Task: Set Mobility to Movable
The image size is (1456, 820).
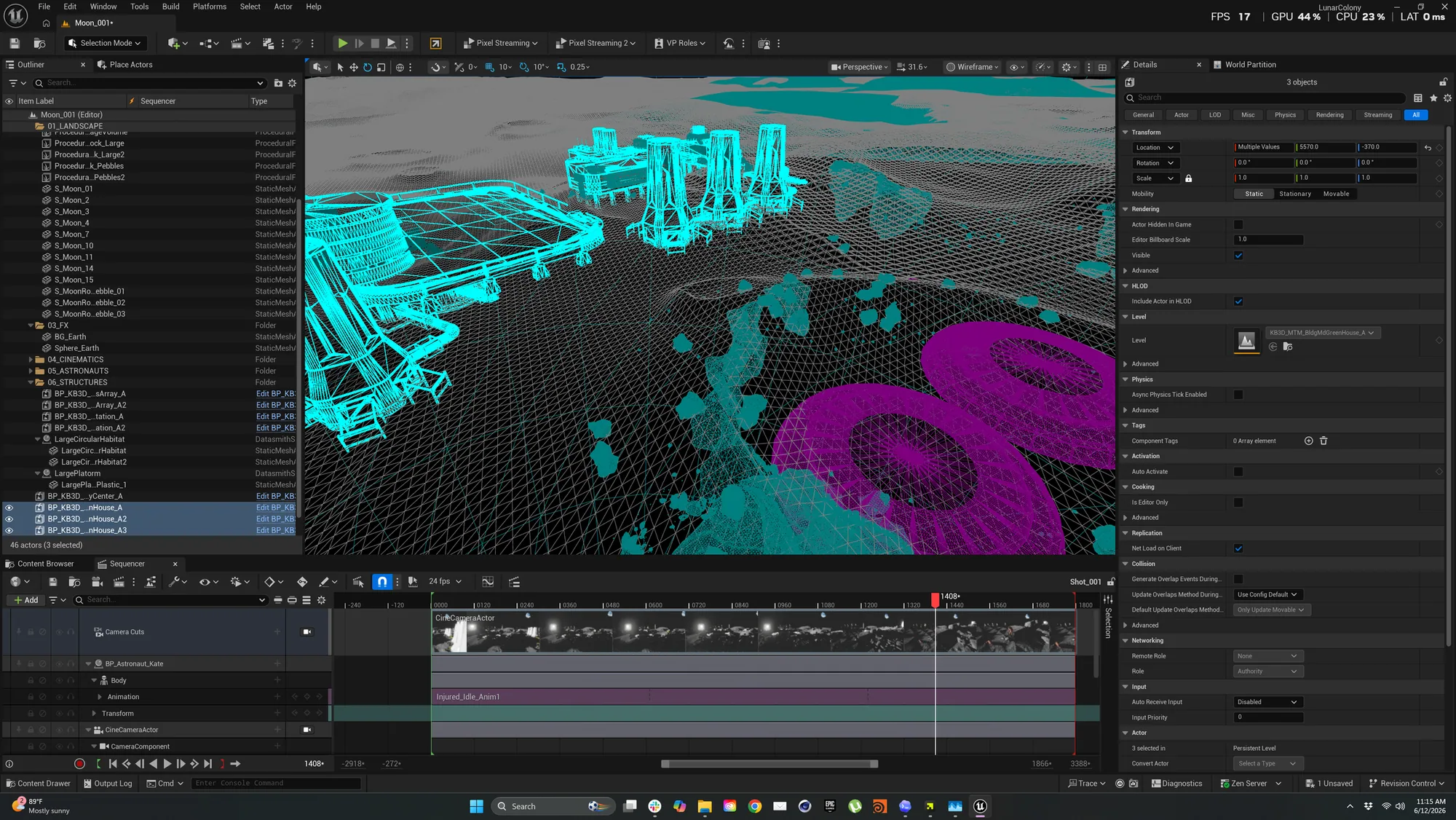Action: click(1336, 194)
